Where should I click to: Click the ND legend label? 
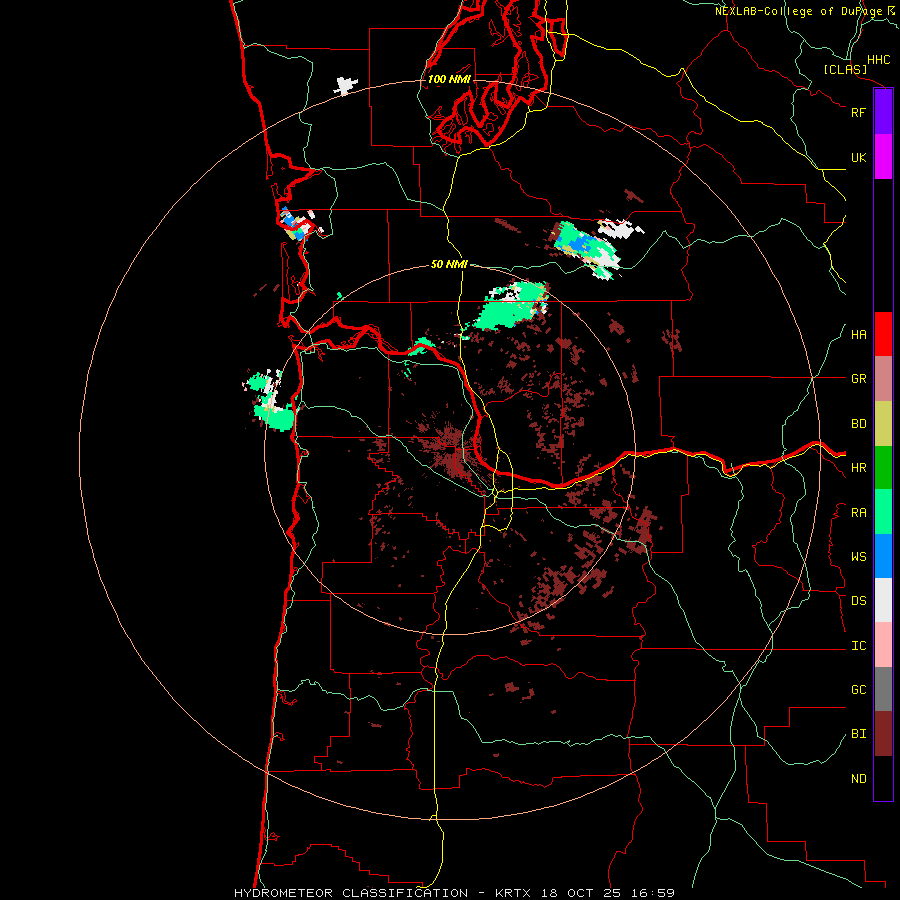coord(858,778)
